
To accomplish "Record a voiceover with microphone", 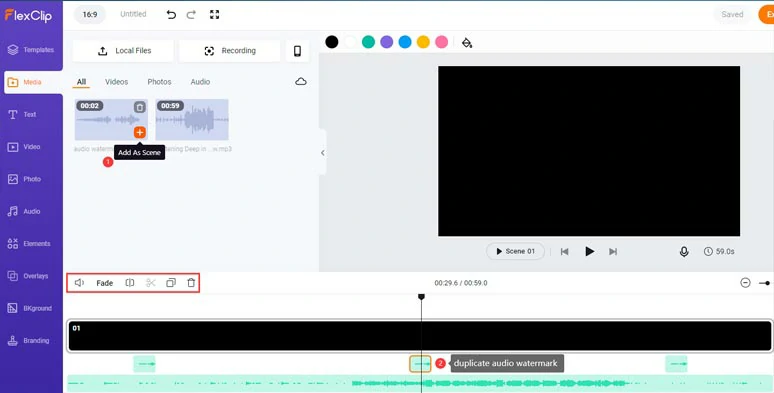I will point(684,252).
